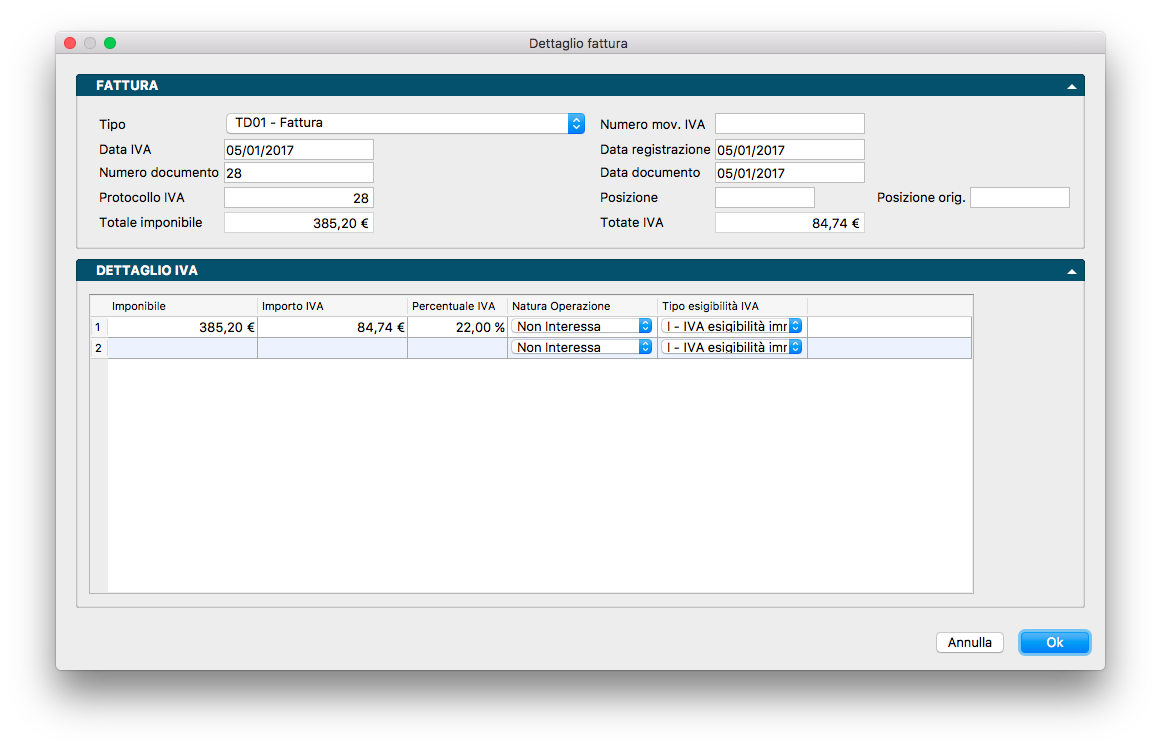This screenshot has width=1161, height=750.
Task: Click the Data IVA field
Action: point(298,150)
